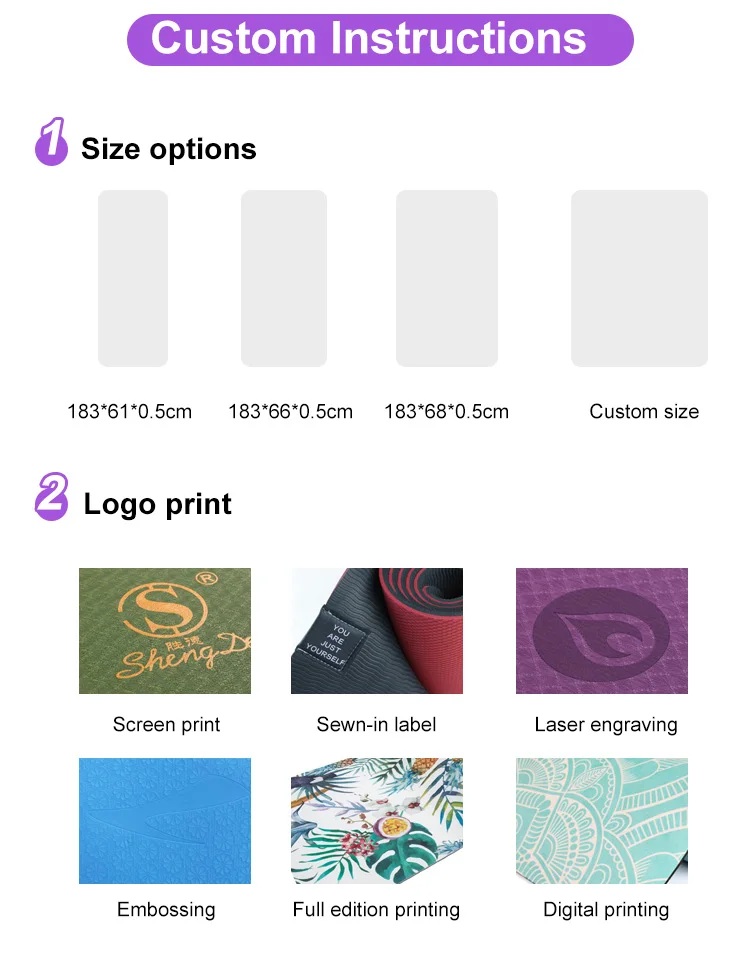The width and height of the screenshot is (750, 958).
Task: Click the Laser engraving caption
Action: (x=606, y=725)
